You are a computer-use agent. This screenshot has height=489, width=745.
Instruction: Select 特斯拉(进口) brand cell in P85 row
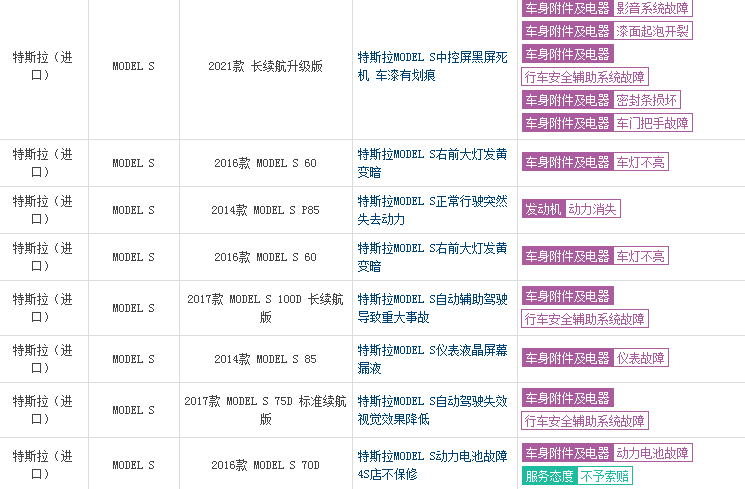click(x=44, y=210)
